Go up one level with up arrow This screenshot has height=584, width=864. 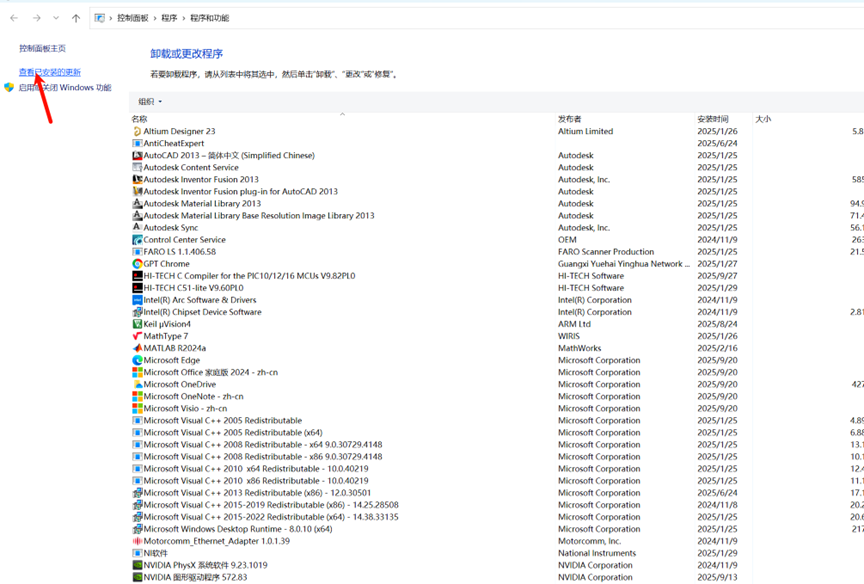coord(76,18)
